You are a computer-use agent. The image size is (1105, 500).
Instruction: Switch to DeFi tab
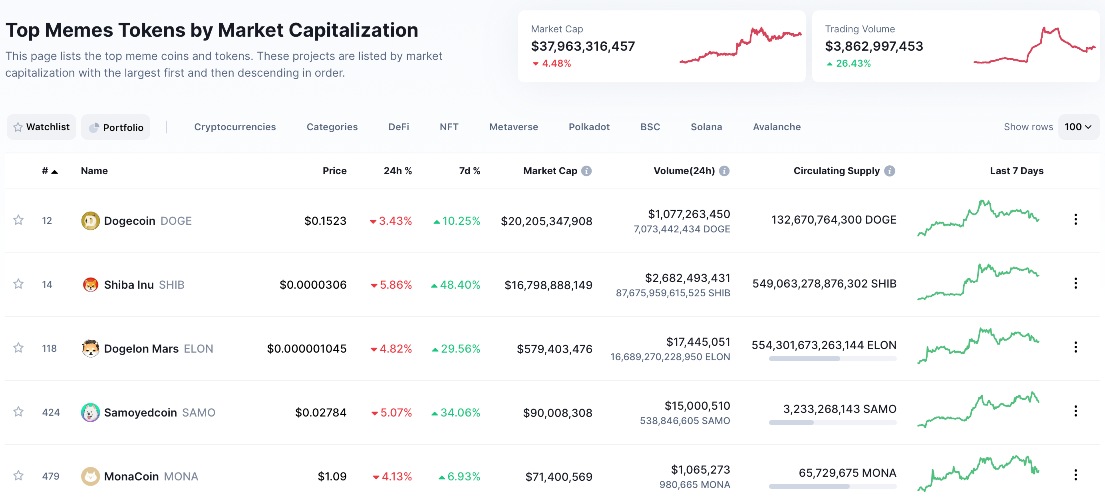click(398, 127)
